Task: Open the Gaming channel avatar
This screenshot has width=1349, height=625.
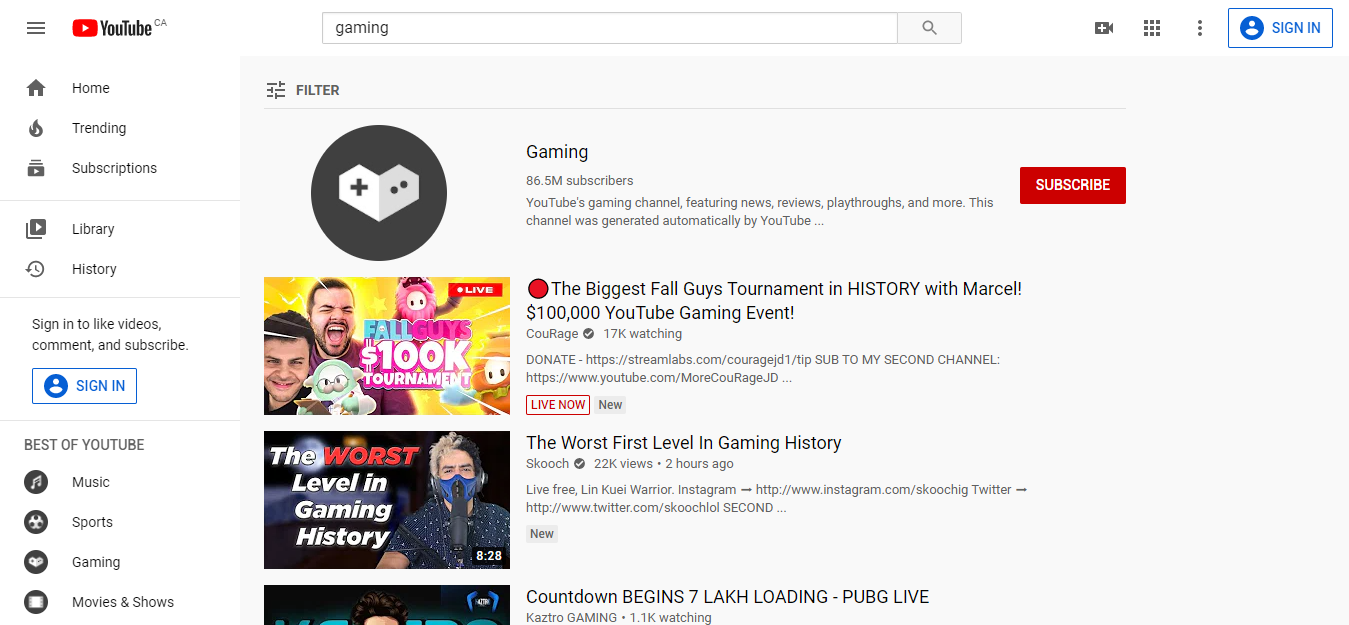Action: 379,193
